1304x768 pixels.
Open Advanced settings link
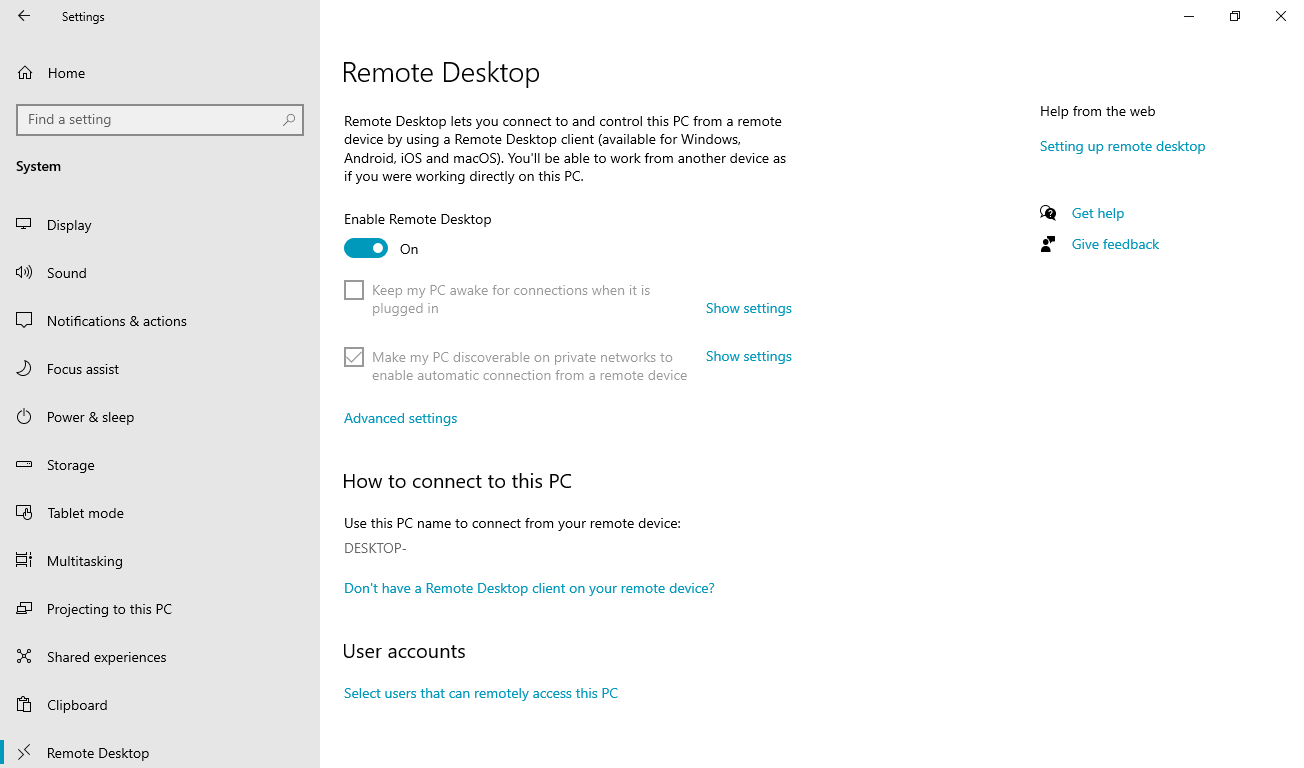400,417
